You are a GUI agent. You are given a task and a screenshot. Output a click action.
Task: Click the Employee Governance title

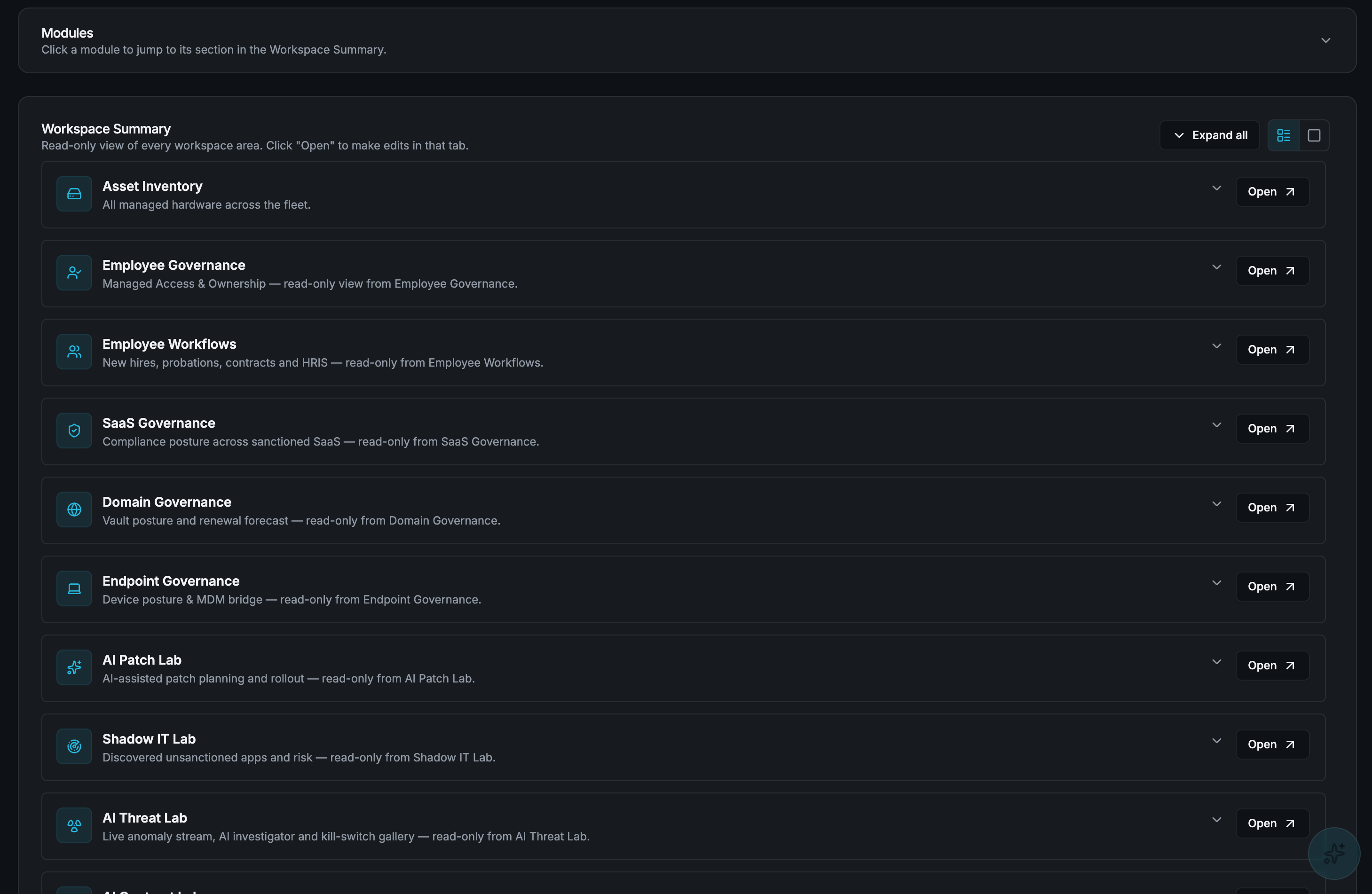[x=173, y=265]
